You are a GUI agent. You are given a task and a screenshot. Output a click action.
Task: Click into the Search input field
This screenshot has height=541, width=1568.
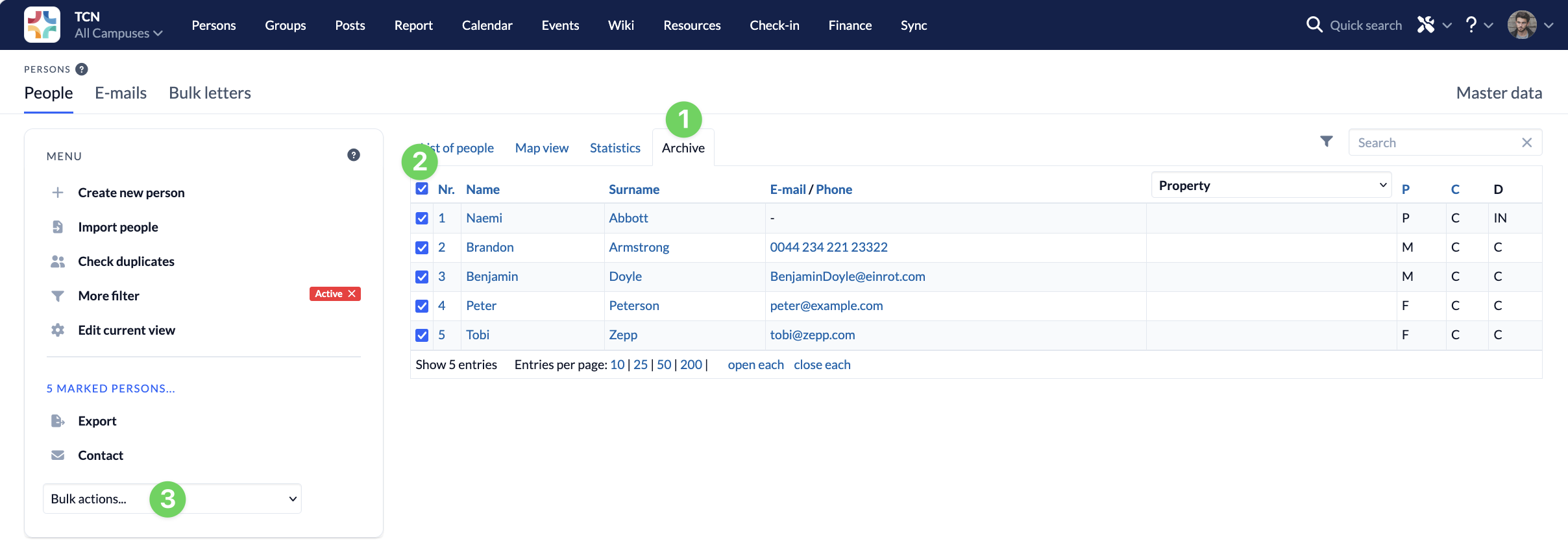(x=1437, y=143)
